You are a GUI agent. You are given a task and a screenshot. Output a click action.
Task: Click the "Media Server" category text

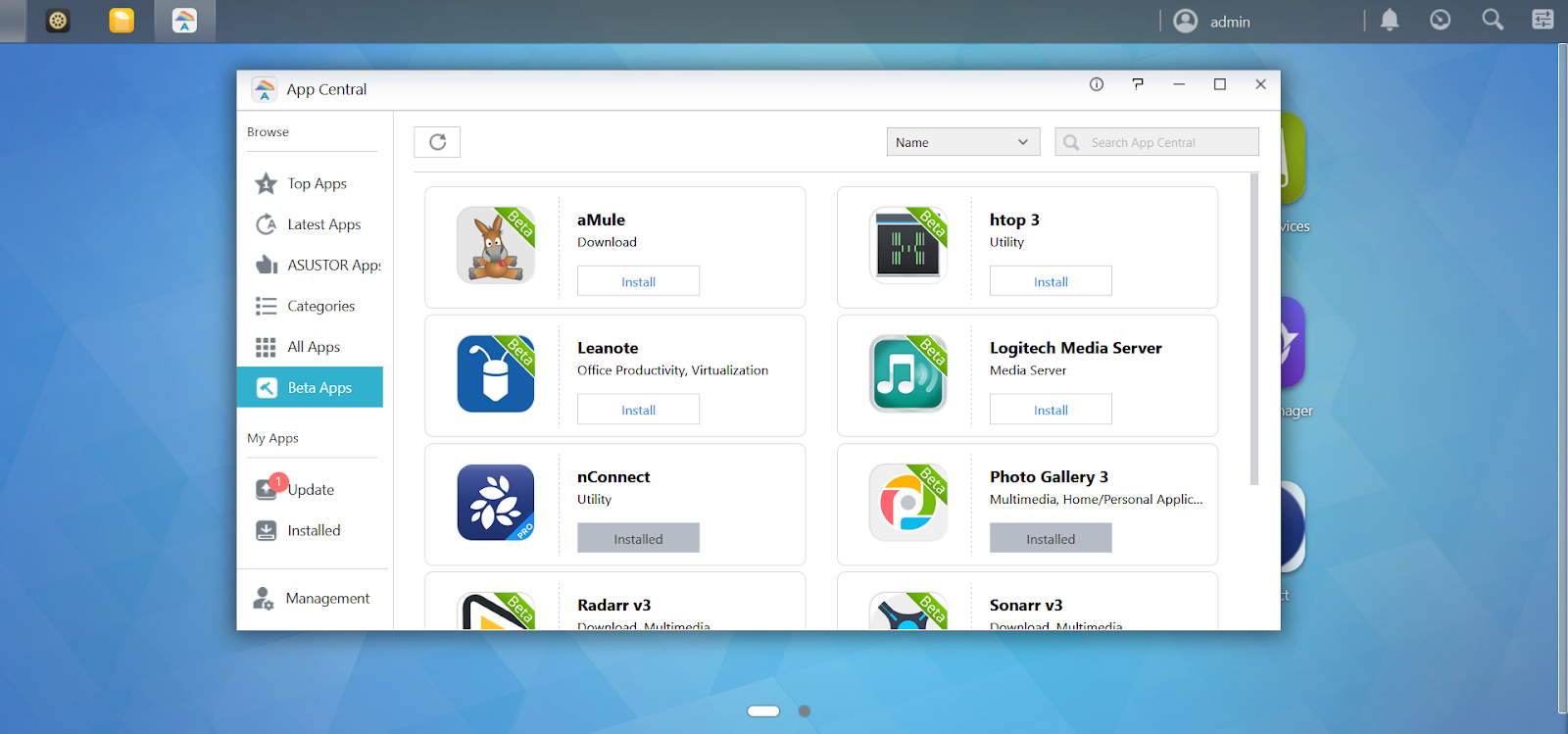(1028, 370)
